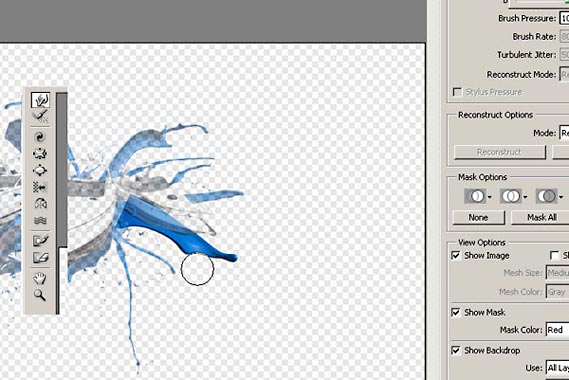The width and height of the screenshot is (569, 380).
Task: Select the Reconstruct tool
Action: (40, 116)
